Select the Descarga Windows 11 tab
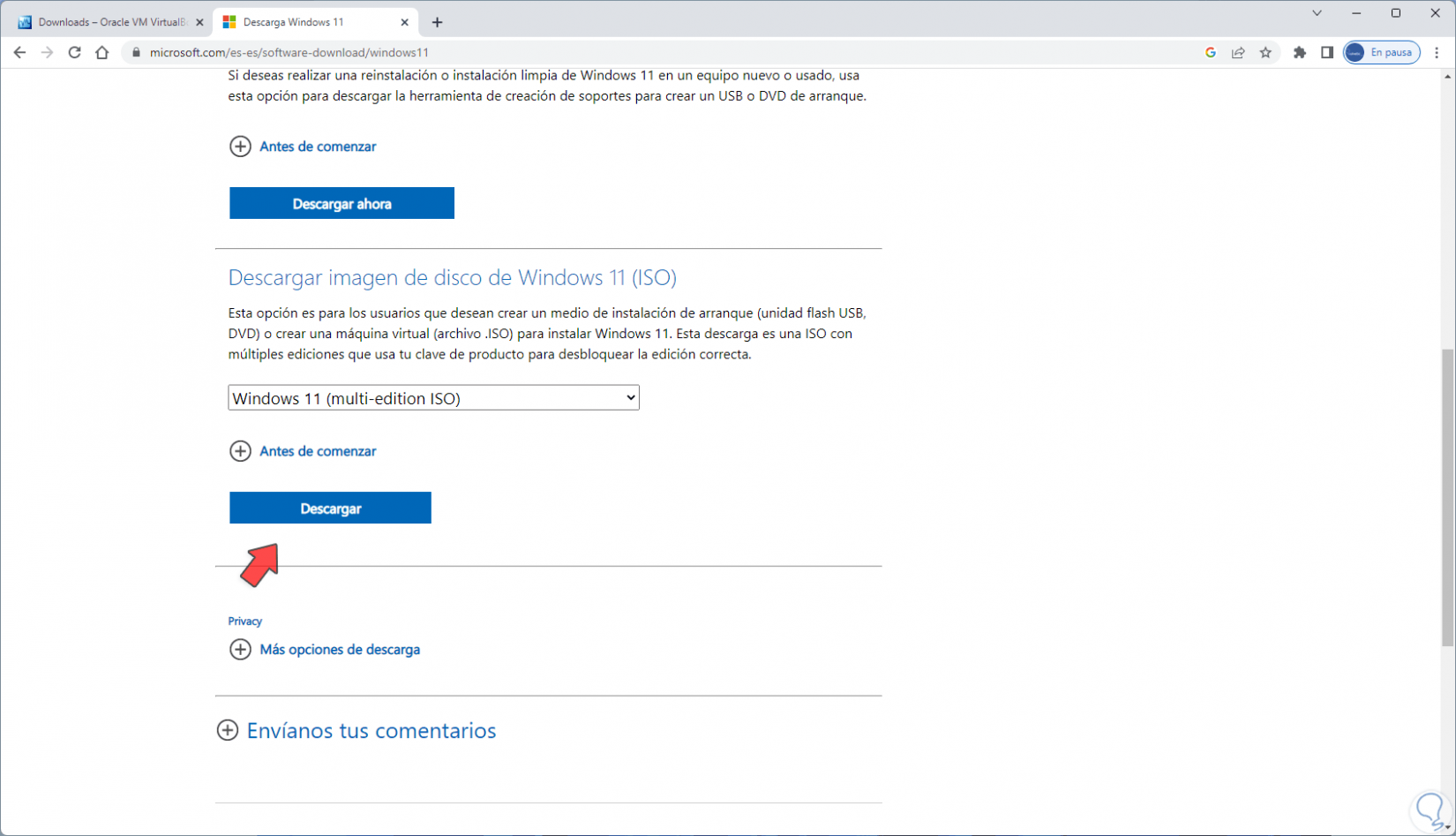 pos(315,22)
